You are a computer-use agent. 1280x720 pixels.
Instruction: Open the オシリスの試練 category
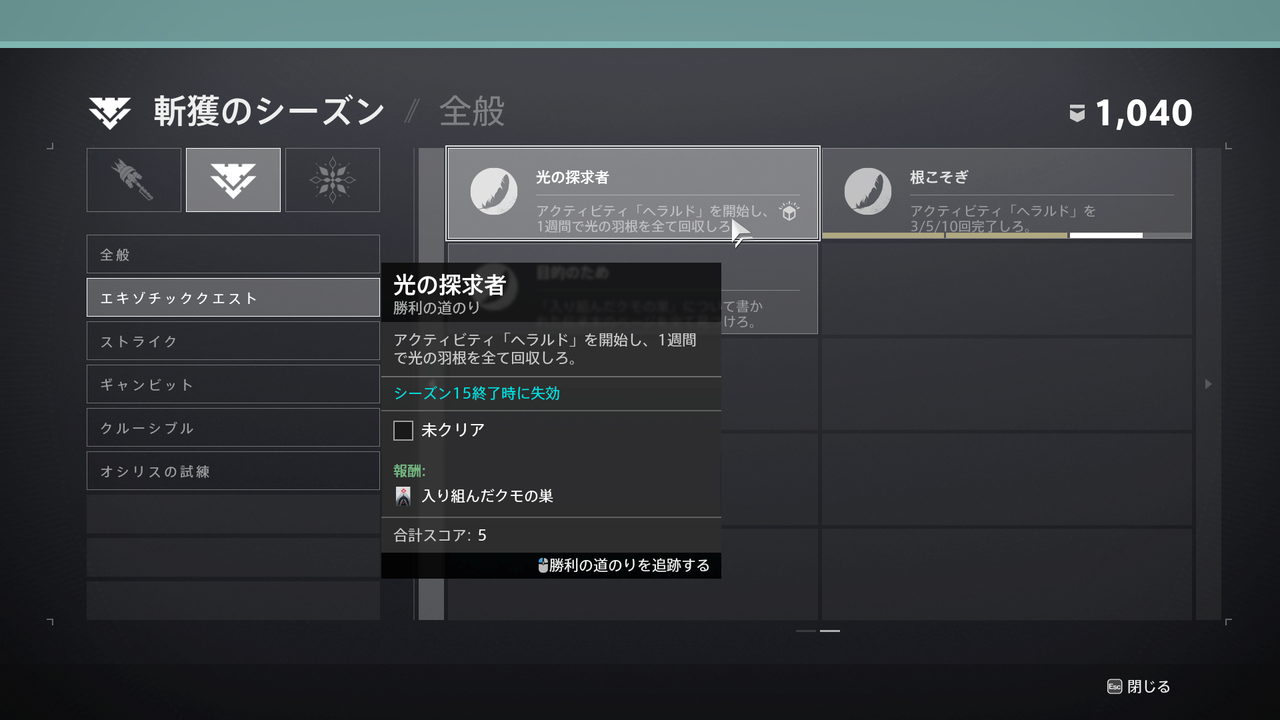click(x=233, y=471)
